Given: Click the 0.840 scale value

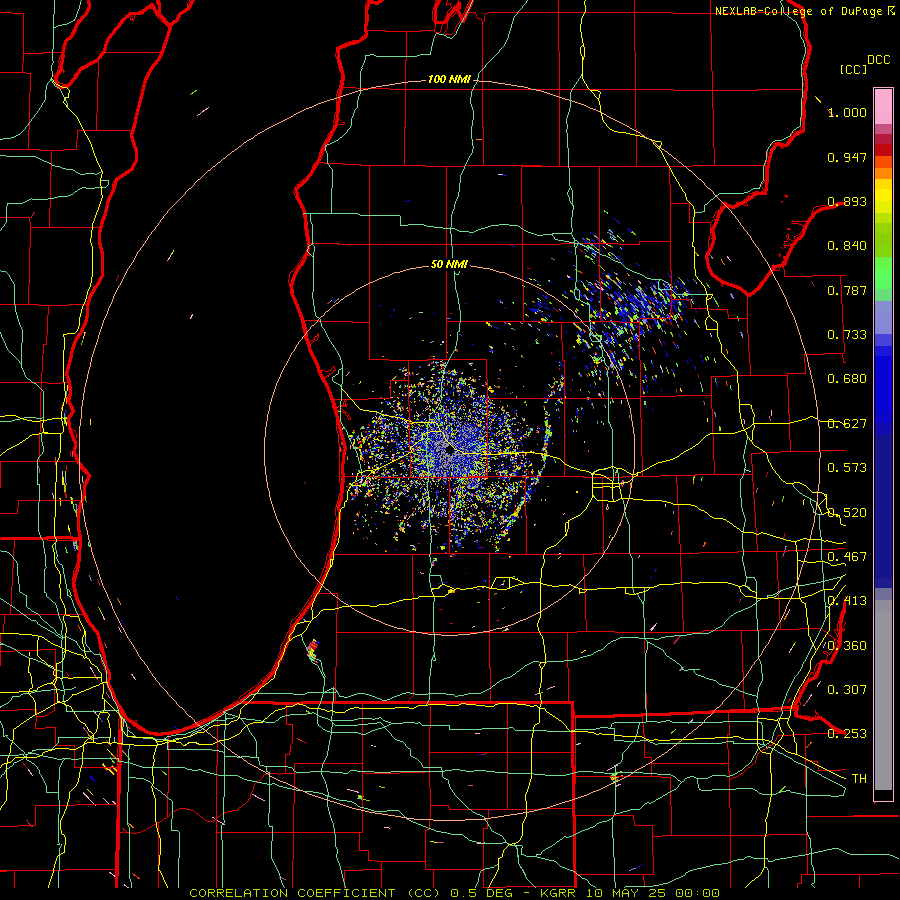Looking at the screenshot, I should (x=847, y=246).
